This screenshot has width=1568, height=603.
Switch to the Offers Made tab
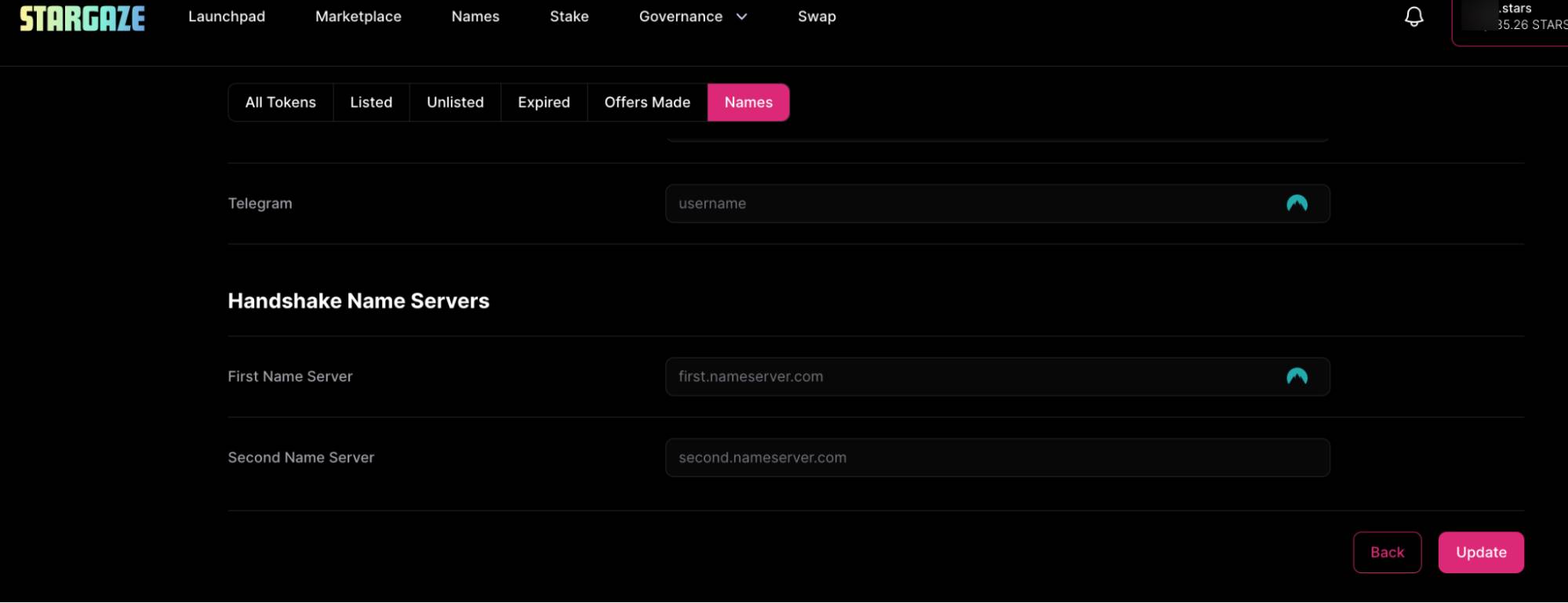pyautogui.click(x=647, y=103)
